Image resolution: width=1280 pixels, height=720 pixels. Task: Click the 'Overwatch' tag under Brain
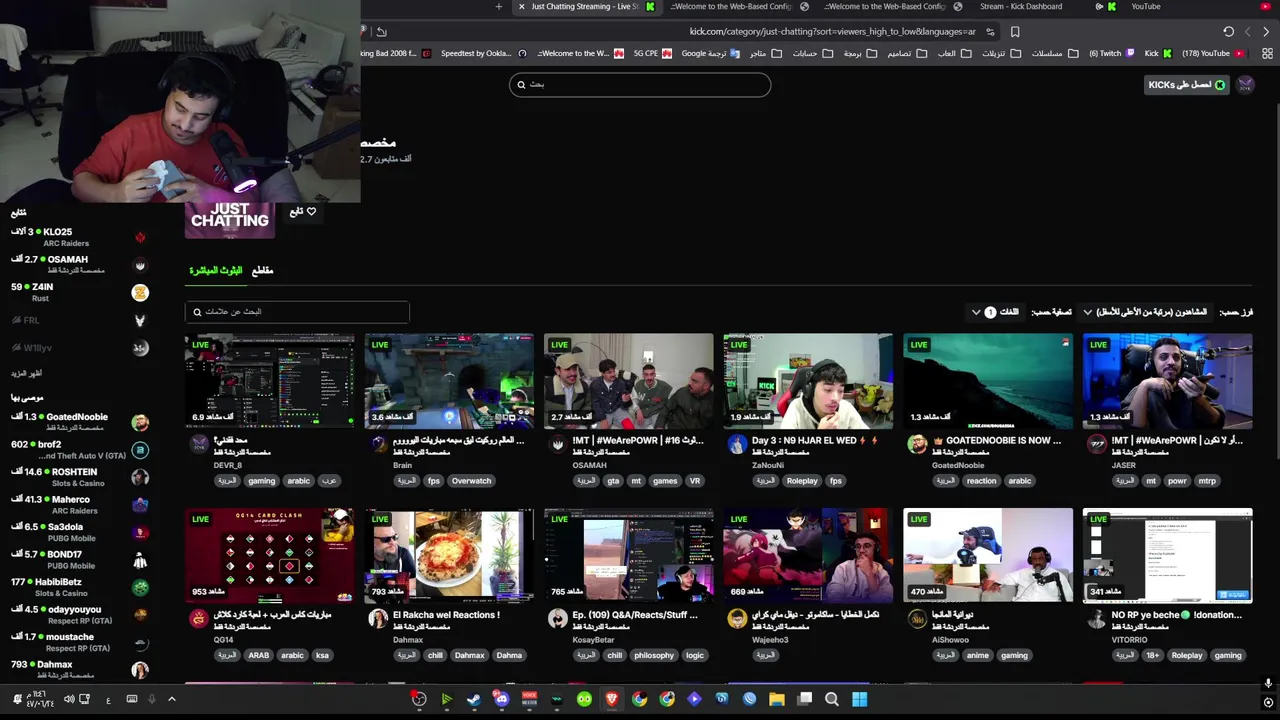(471, 481)
